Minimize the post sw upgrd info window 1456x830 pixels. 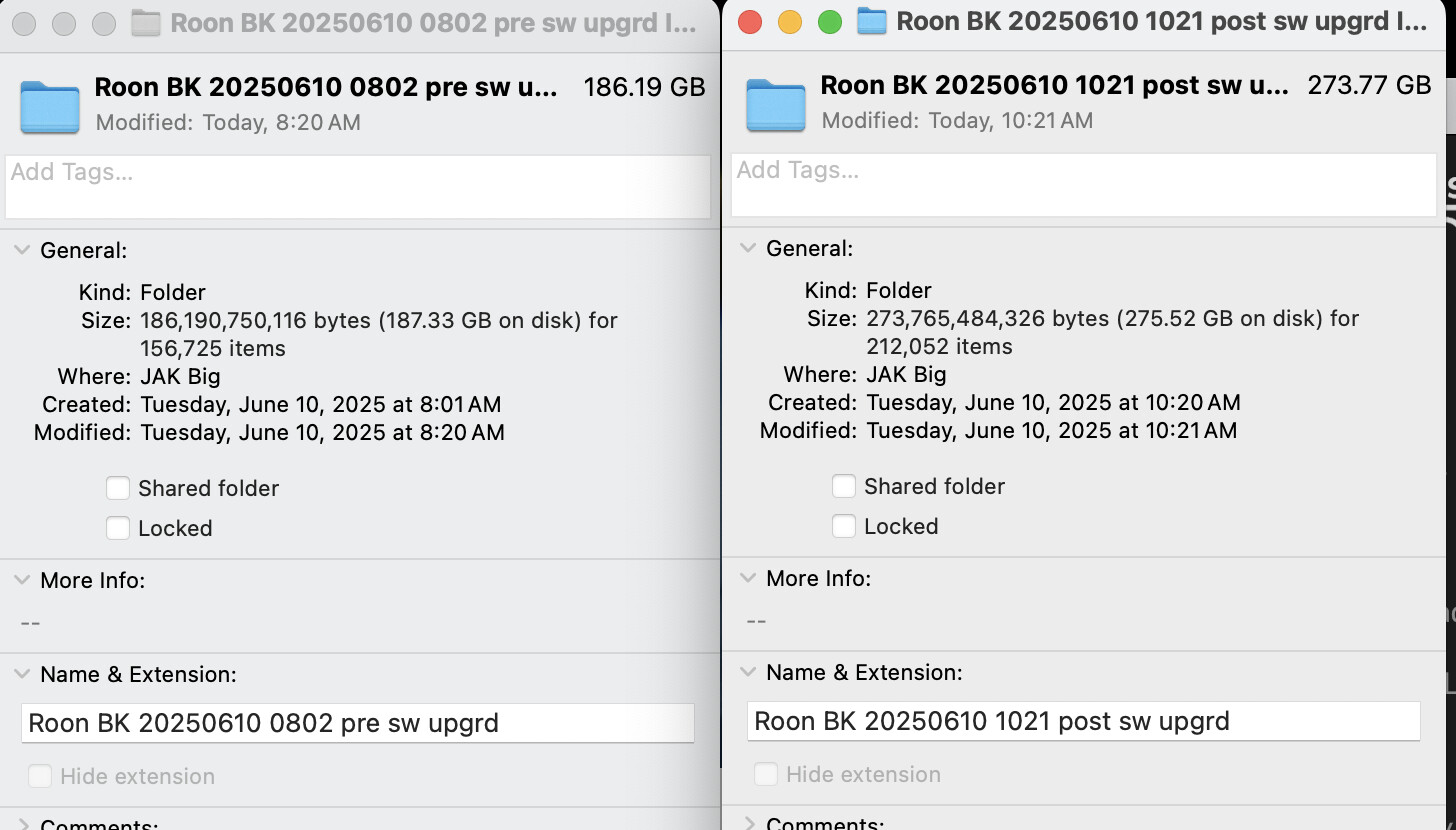[790, 21]
